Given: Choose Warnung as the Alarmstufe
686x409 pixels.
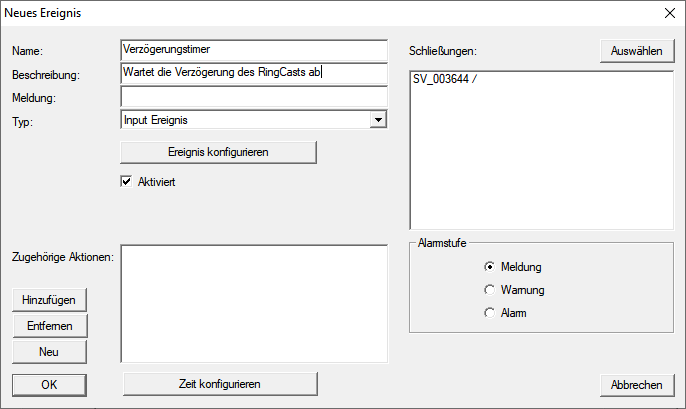Looking at the screenshot, I should (x=489, y=290).
